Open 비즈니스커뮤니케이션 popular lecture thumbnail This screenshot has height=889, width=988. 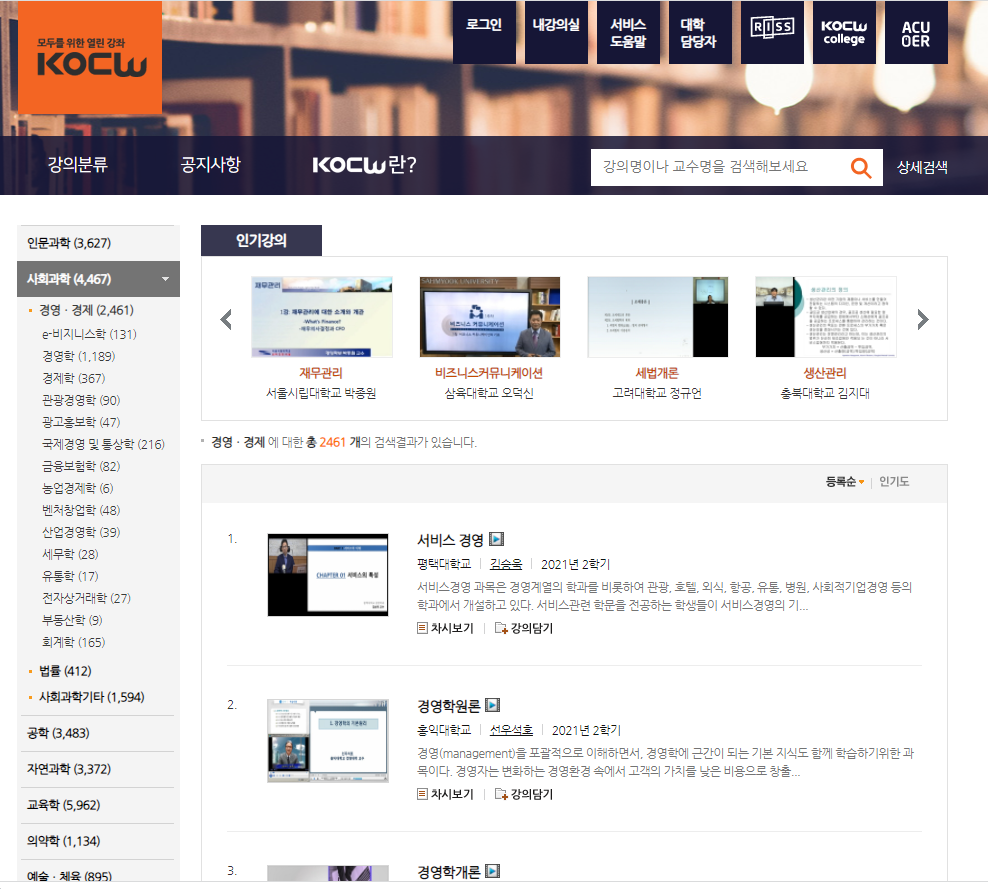(490, 317)
